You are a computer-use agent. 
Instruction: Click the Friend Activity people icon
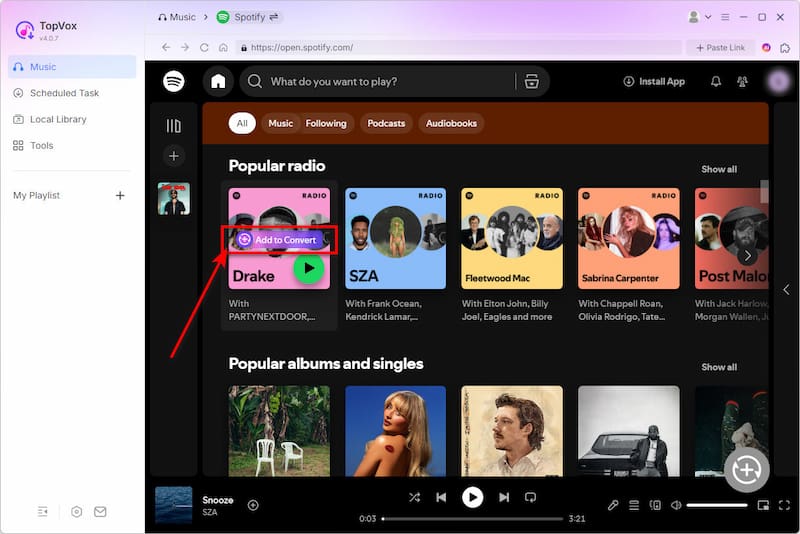[742, 82]
